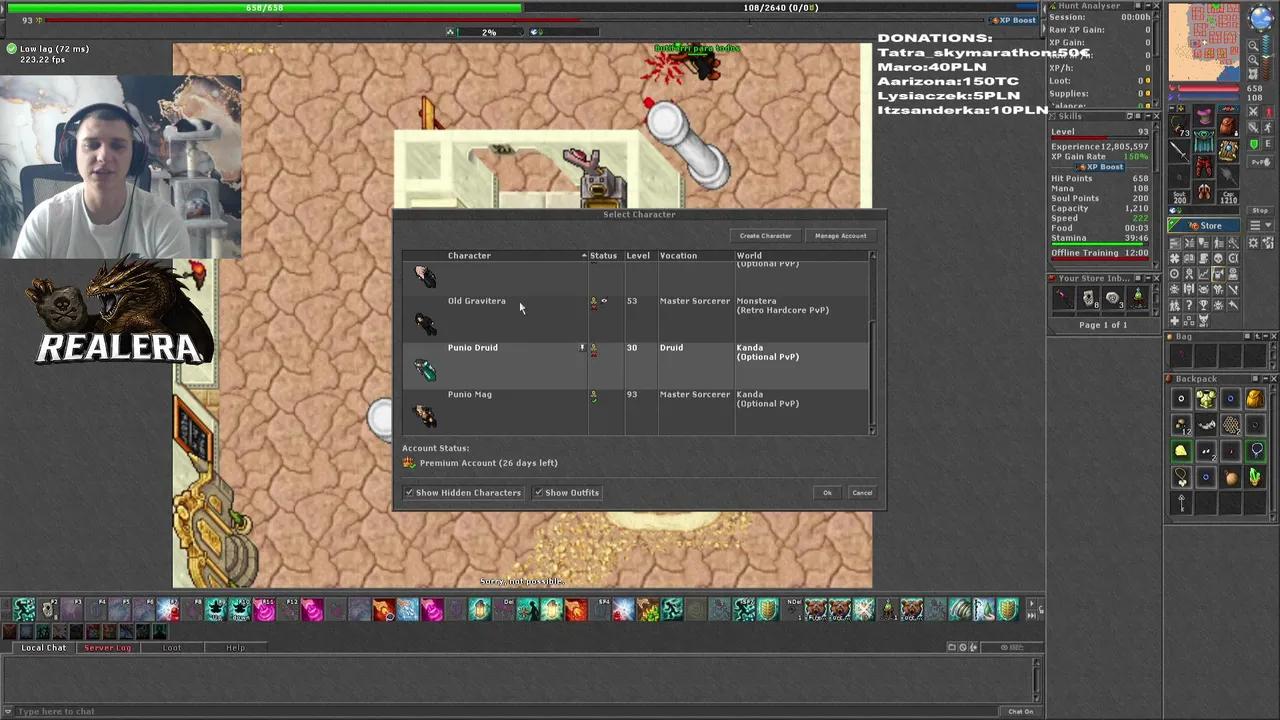1280x720 pixels.
Task: Switch to the Server Log tab
Action: 107,648
